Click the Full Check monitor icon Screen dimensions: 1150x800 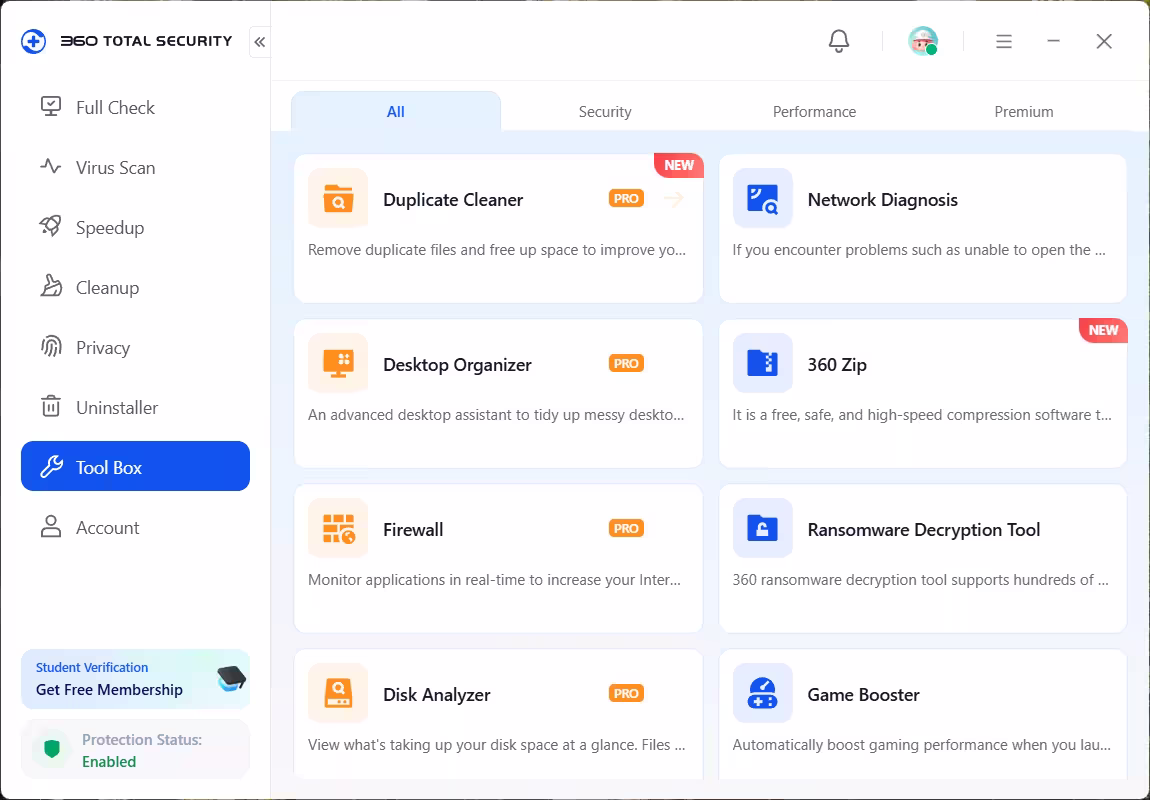coord(51,106)
